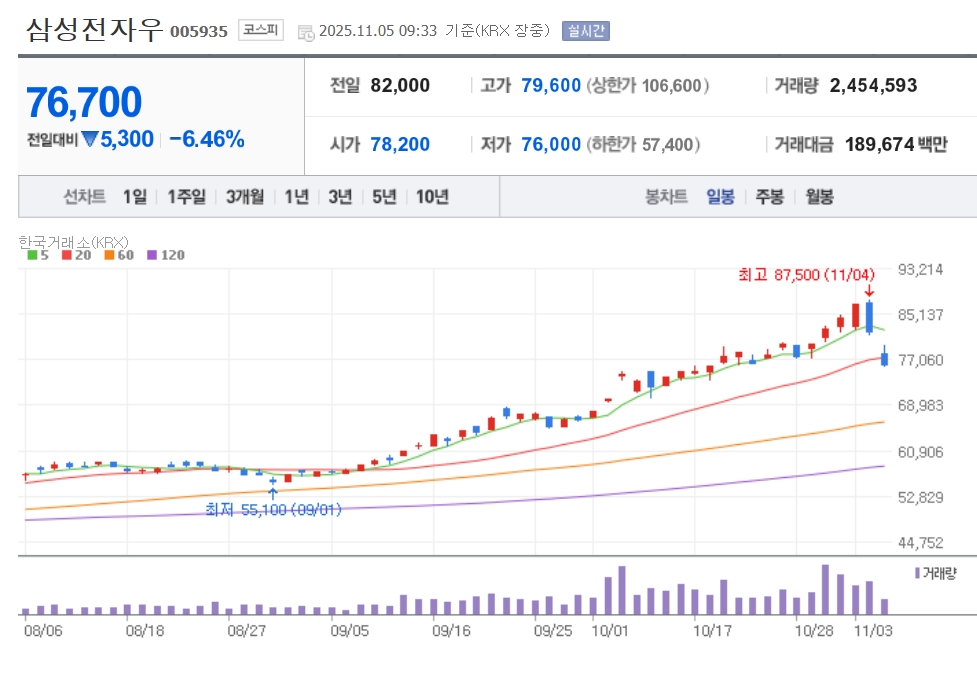Image resolution: width=977 pixels, height=673 pixels.
Task: Click the 코스피 market badge
Action: [x=260, y=31]
